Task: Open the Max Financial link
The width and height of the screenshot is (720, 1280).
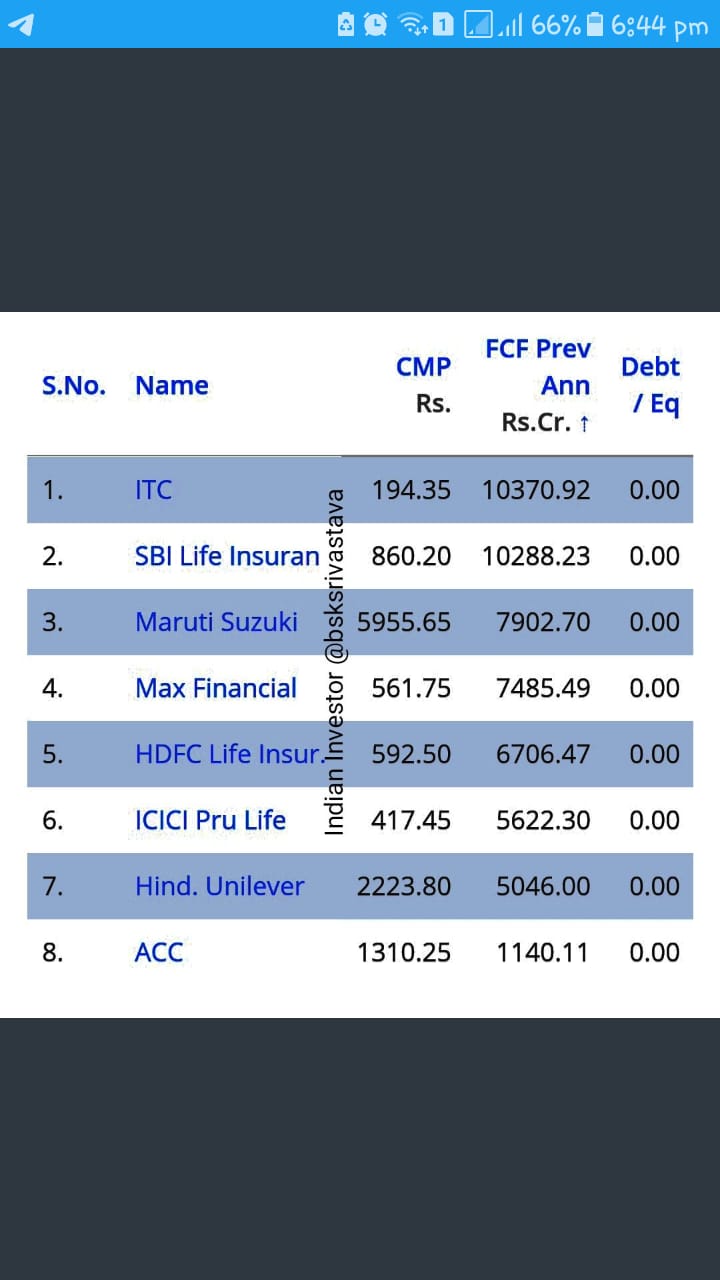Action: [216, 688]
